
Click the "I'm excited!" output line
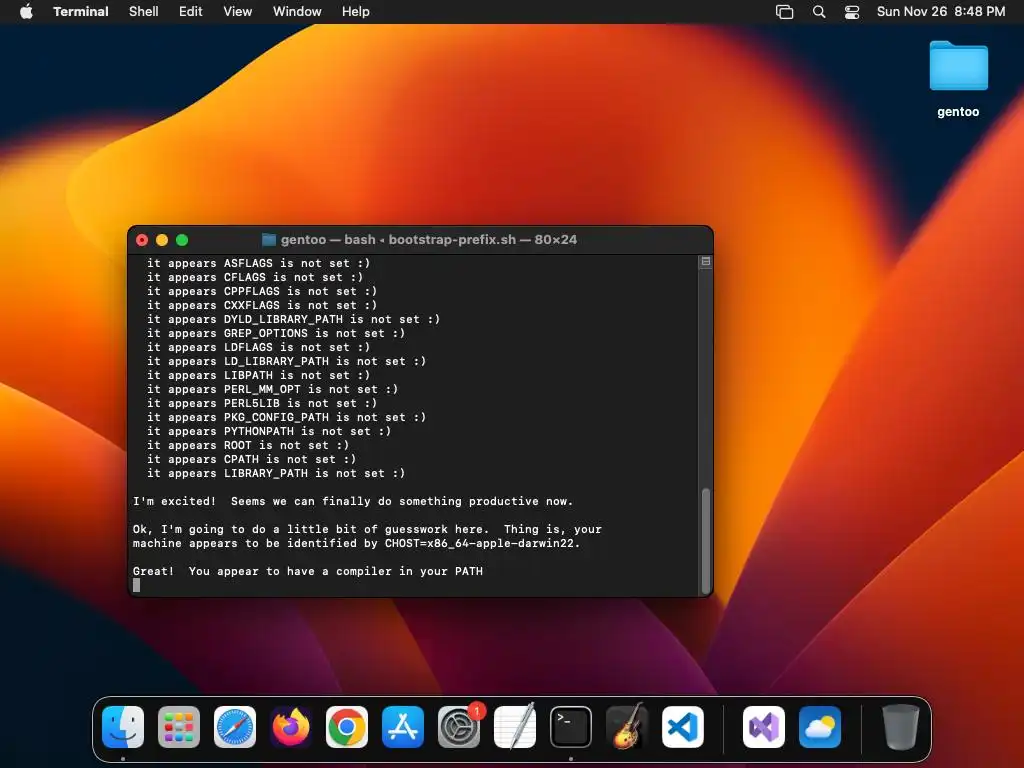353,502
